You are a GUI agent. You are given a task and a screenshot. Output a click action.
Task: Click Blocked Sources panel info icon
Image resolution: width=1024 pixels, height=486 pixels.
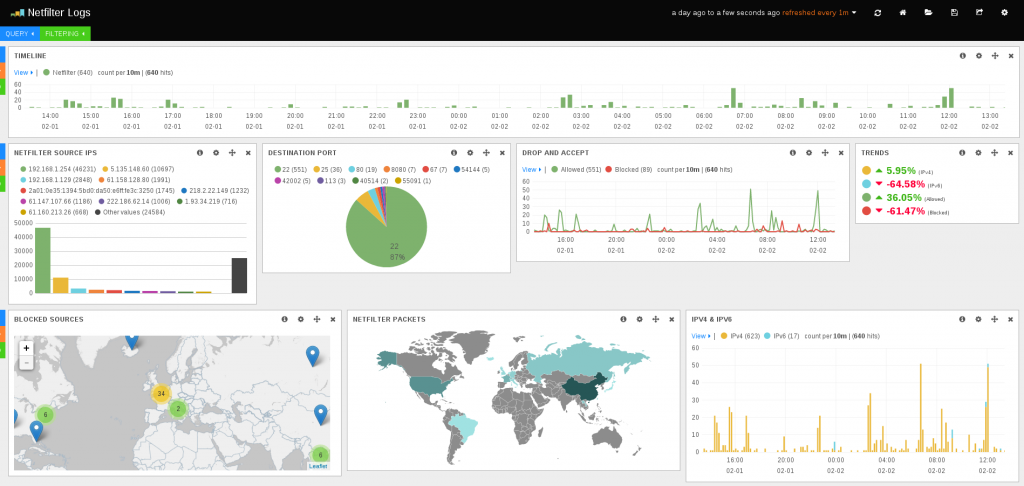pos(285,319)
